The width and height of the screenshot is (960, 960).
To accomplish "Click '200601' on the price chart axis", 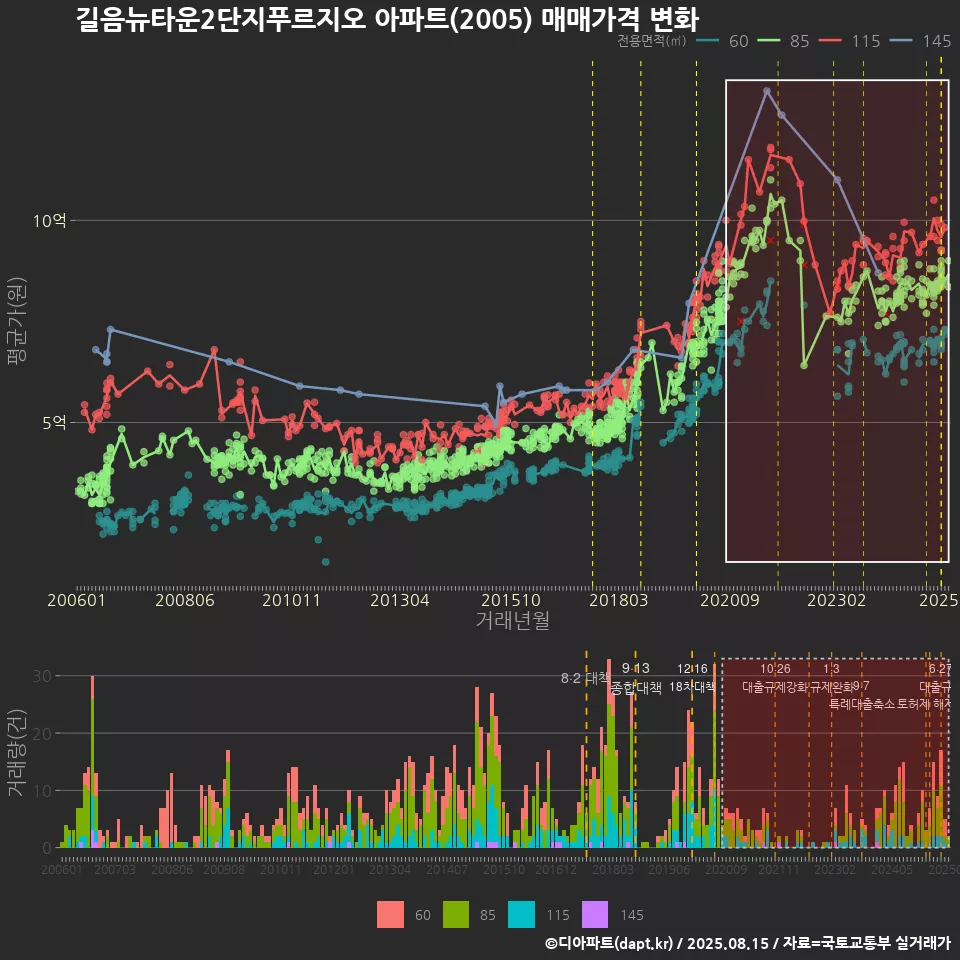I will click(x=77, y=600).
